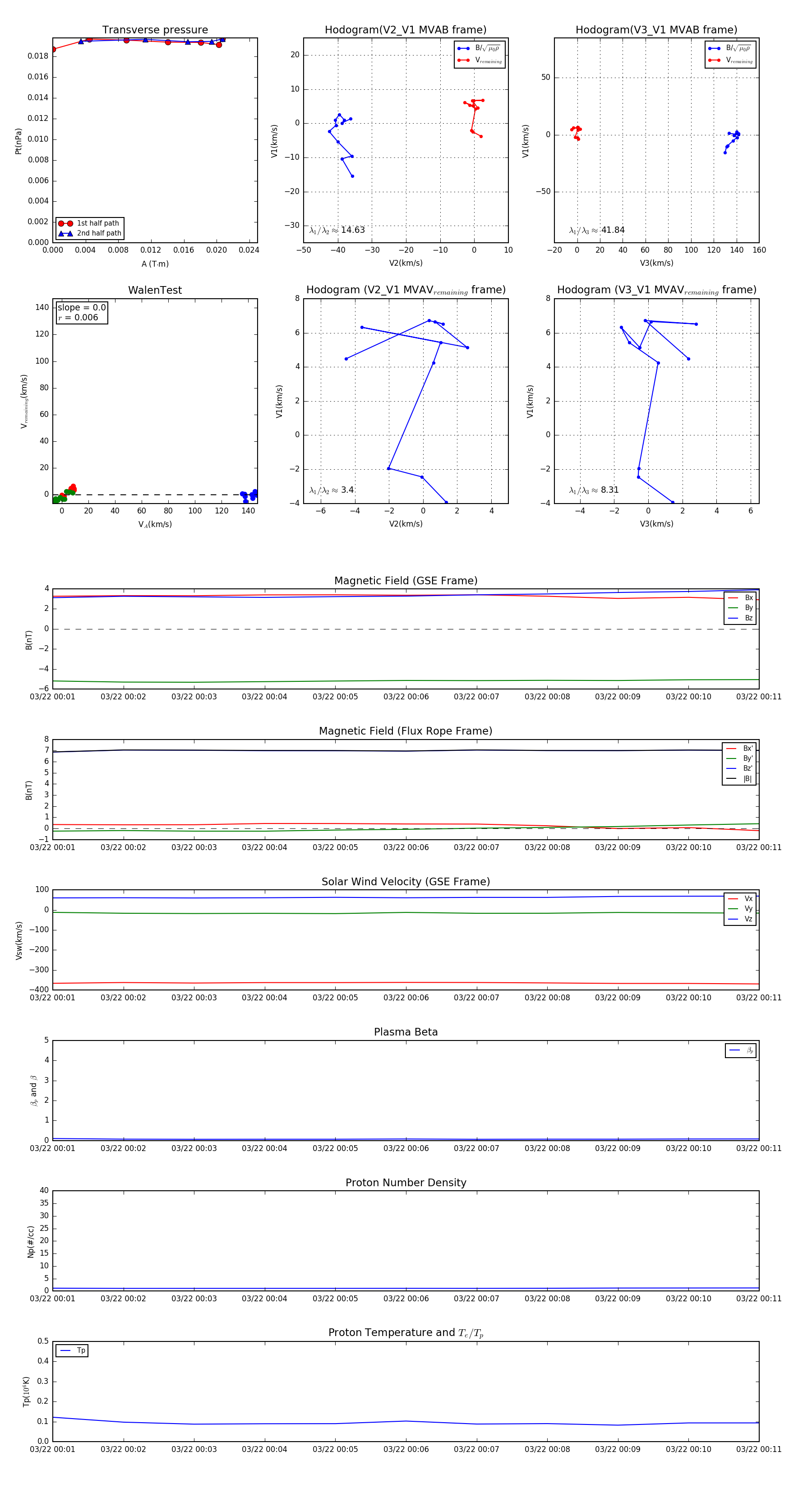The height and width of the screenshot is (1489, 812).
Task: Select the 'Tp' legend entry
Action: coord(72,1351)
